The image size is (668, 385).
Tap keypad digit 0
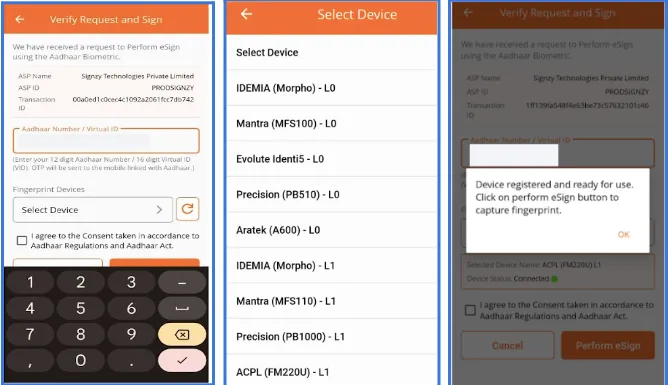click(x=81, y=361)
